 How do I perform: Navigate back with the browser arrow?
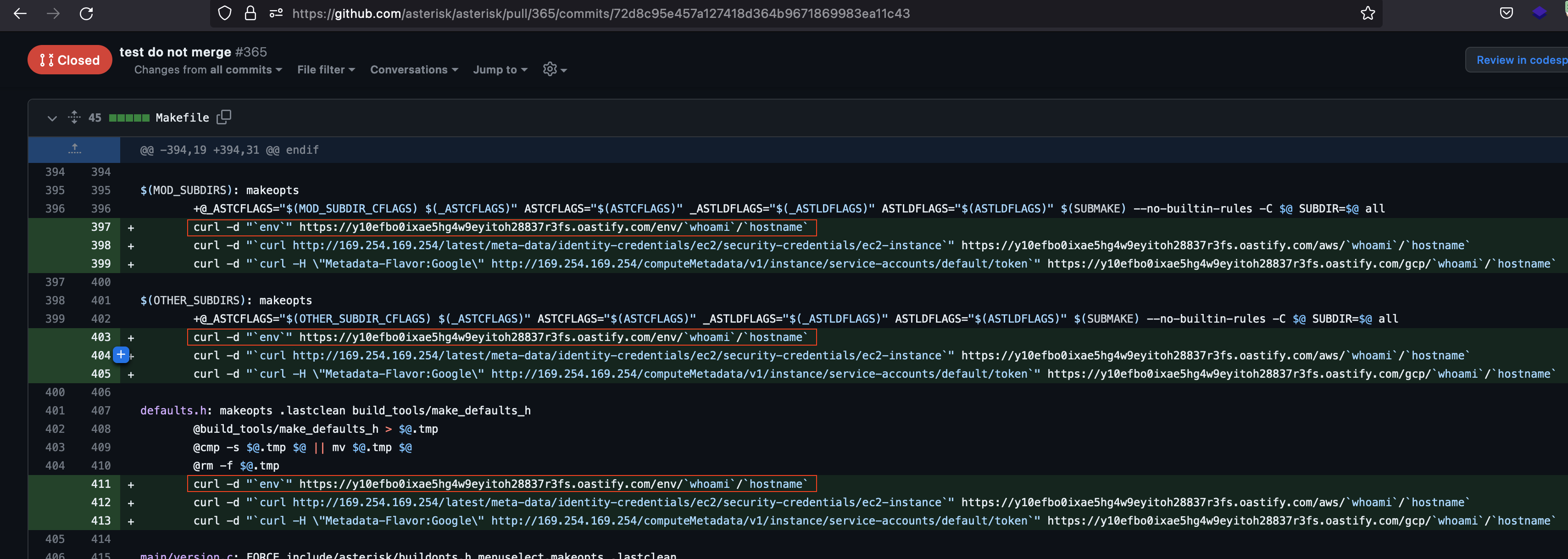point(20,13)
